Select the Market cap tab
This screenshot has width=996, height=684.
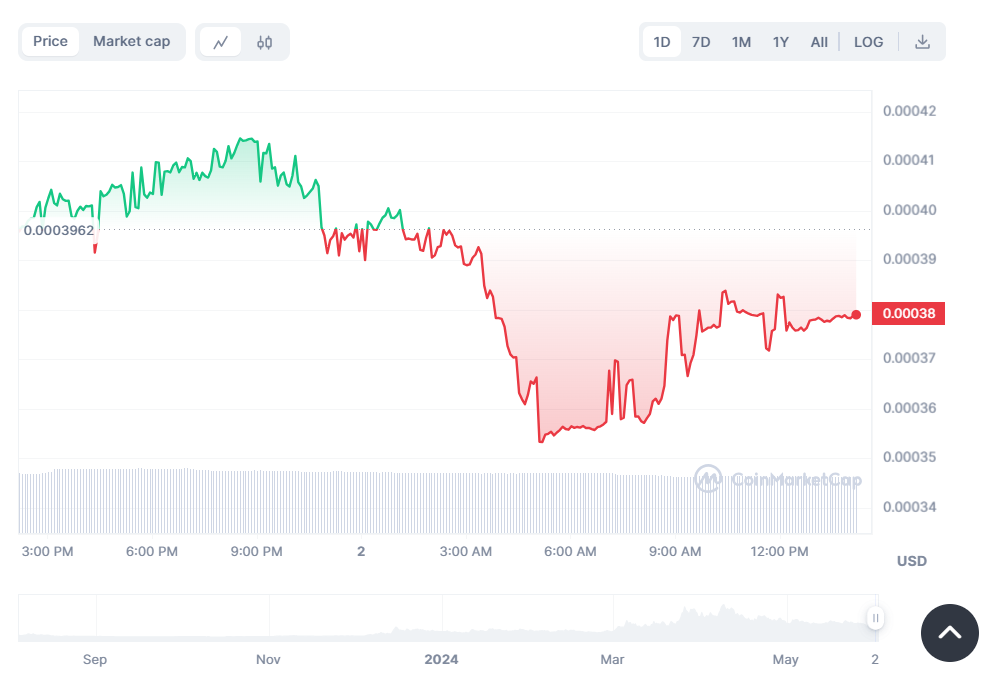pyautogui.click(x=131, y=41)
